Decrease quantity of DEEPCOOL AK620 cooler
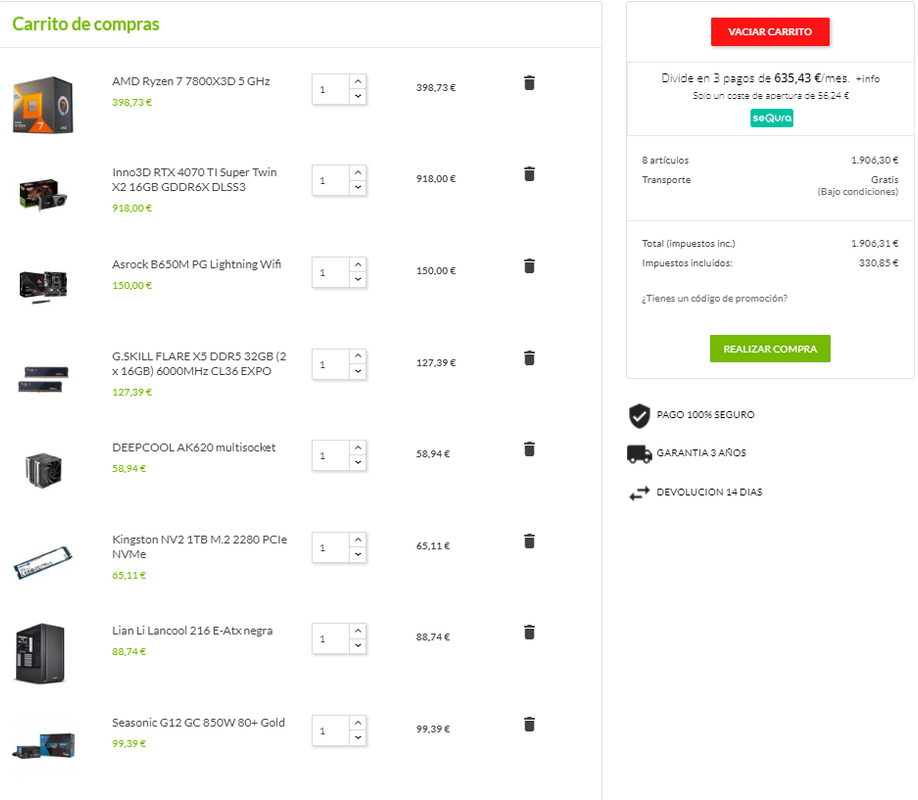The width and height of the screenshot is (918, 800). coord(358,463)
